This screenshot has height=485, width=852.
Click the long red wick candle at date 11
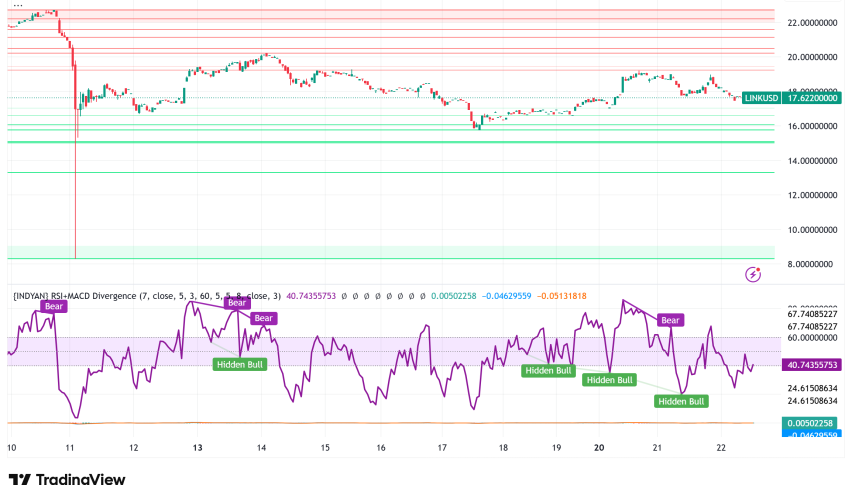point(76,200)
